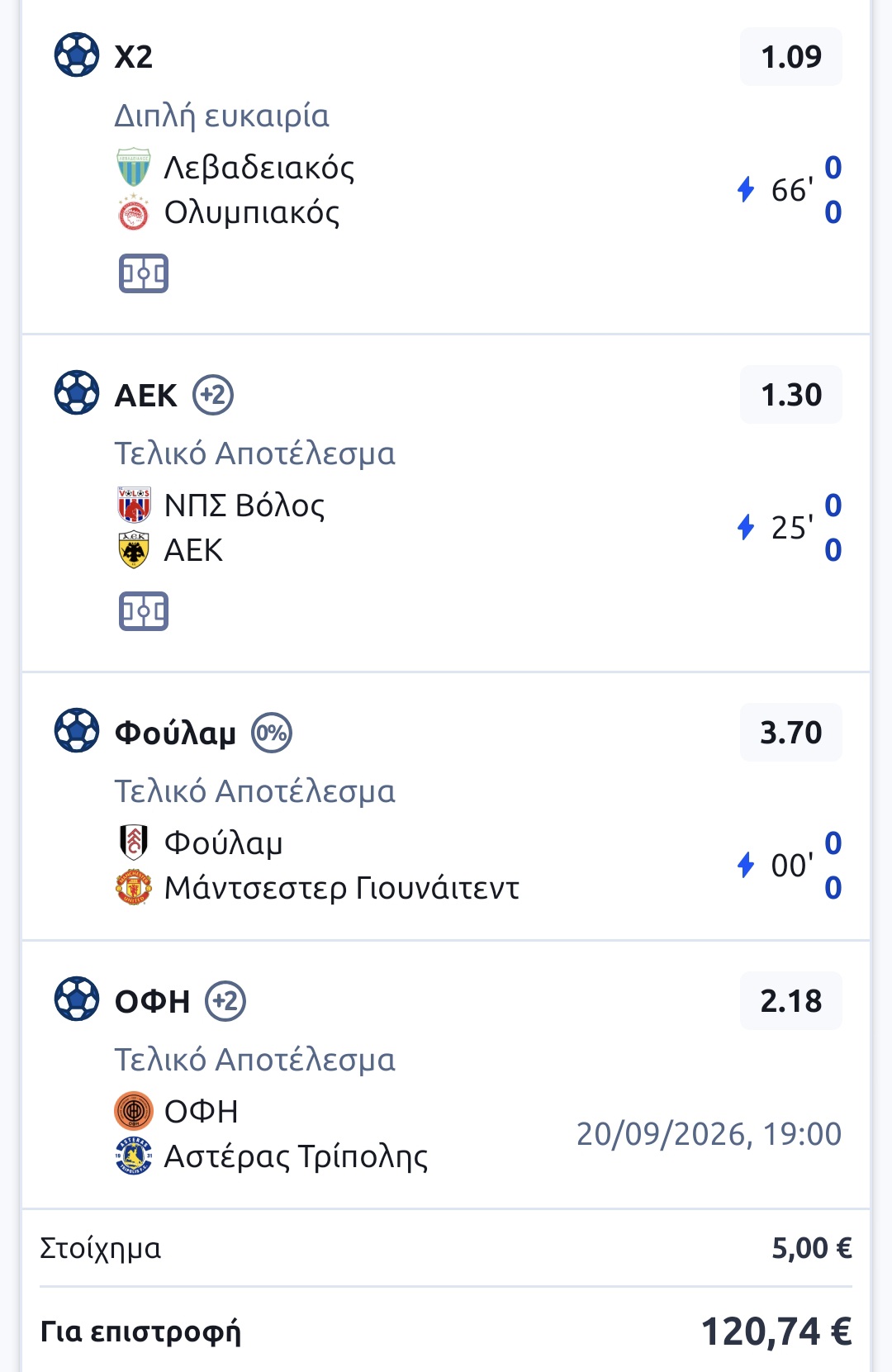The width and height of the screenshot is (892, 1372).
Task: Click the 5,00 € stake amount
Action: tap(812, 1248)
